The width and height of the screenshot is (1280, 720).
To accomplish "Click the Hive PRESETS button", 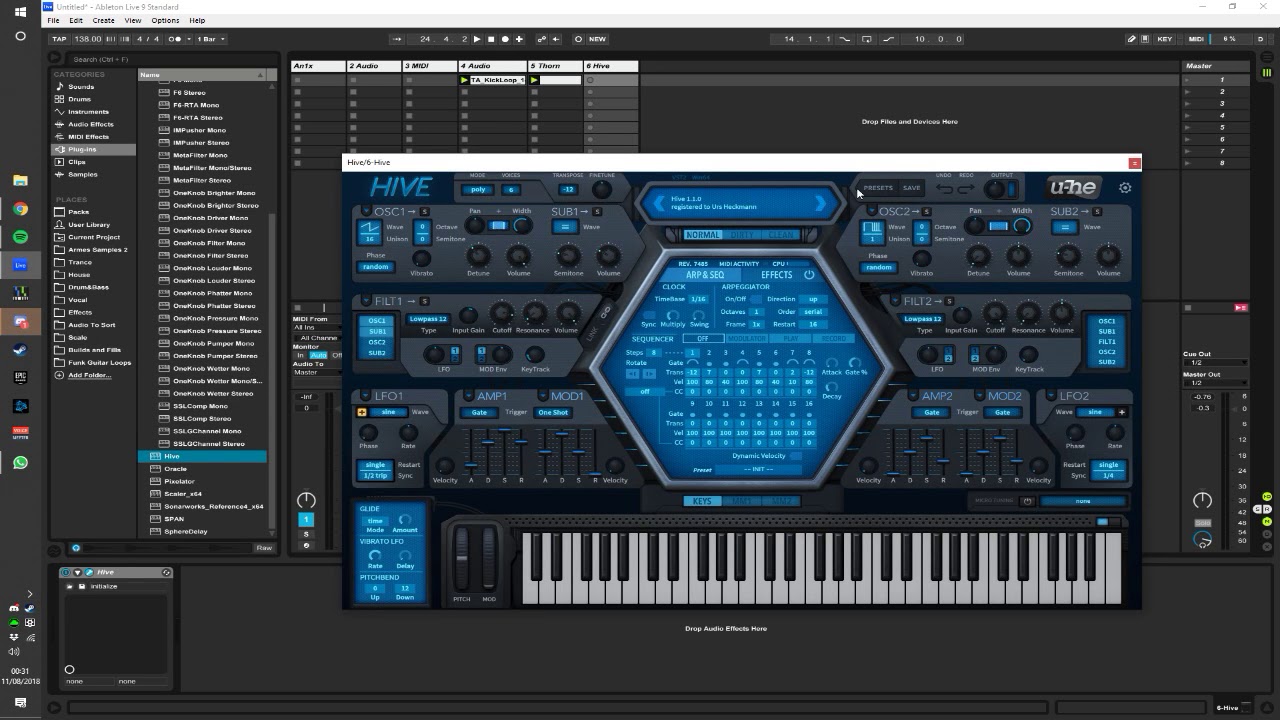I will tap(878, 188).
